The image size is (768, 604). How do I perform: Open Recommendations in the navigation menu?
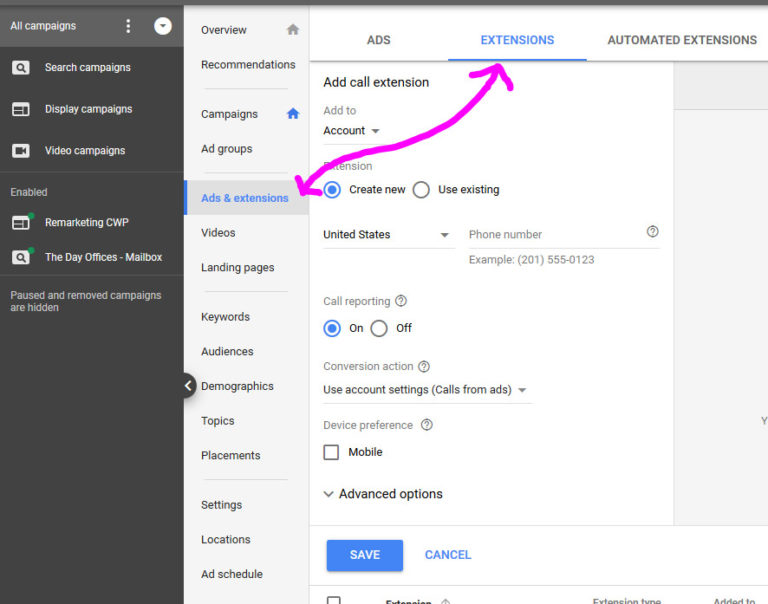[x=246, y=65]
